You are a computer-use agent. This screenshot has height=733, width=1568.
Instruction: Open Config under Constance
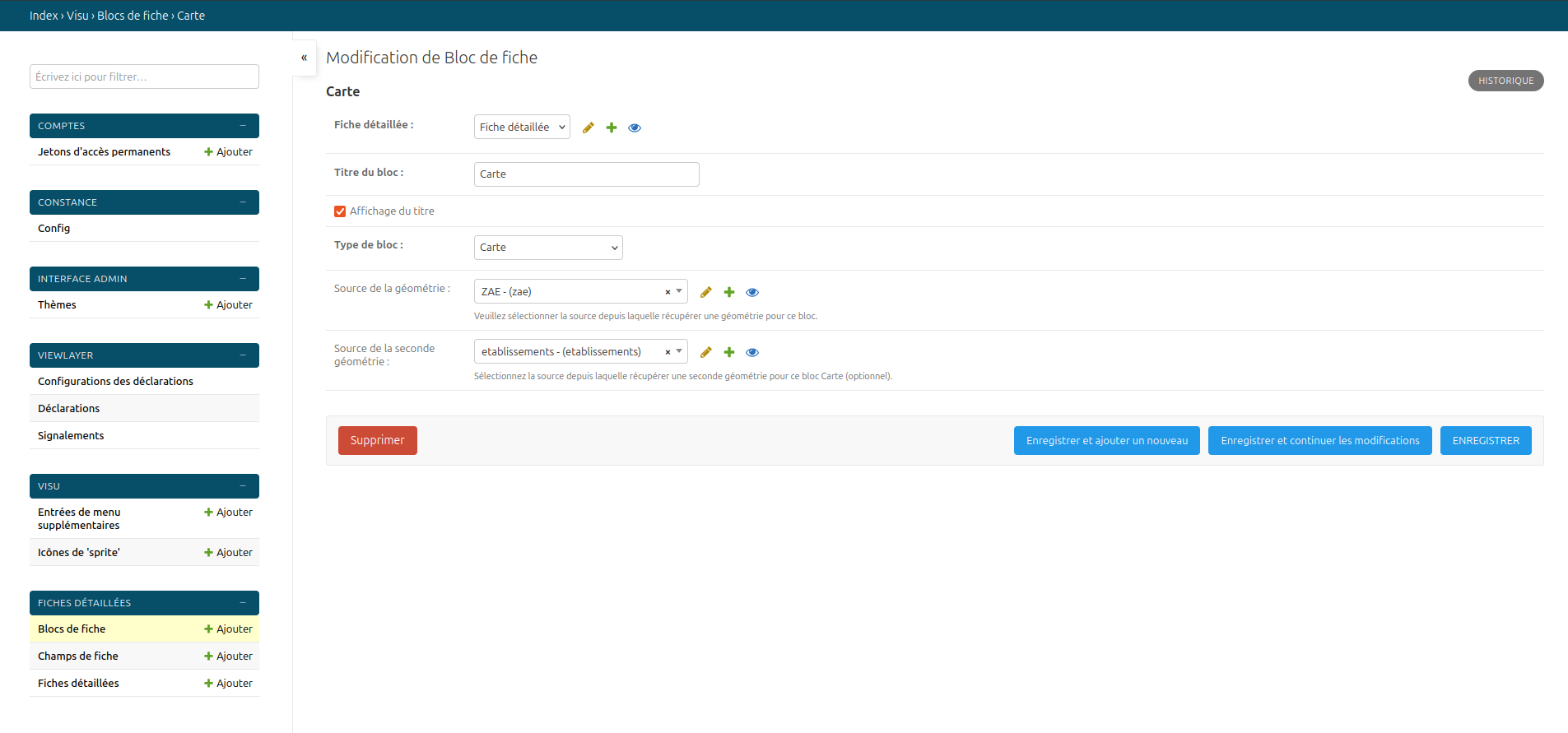pos(54,229)
